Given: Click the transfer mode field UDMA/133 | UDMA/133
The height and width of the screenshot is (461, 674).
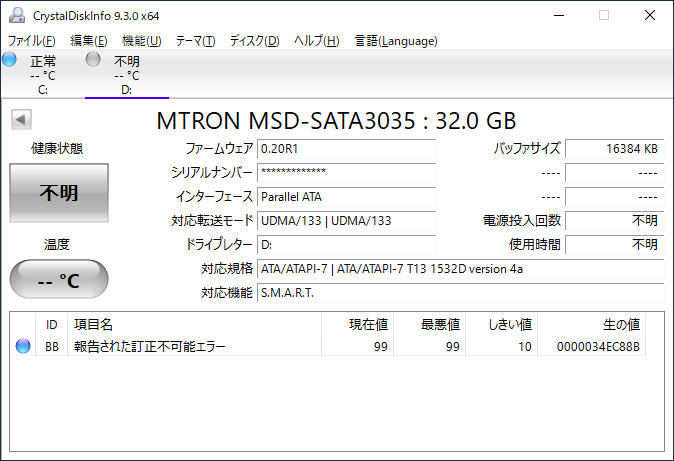Looking at the screenshot, I should pyautogui.click(x=346, y=221).
